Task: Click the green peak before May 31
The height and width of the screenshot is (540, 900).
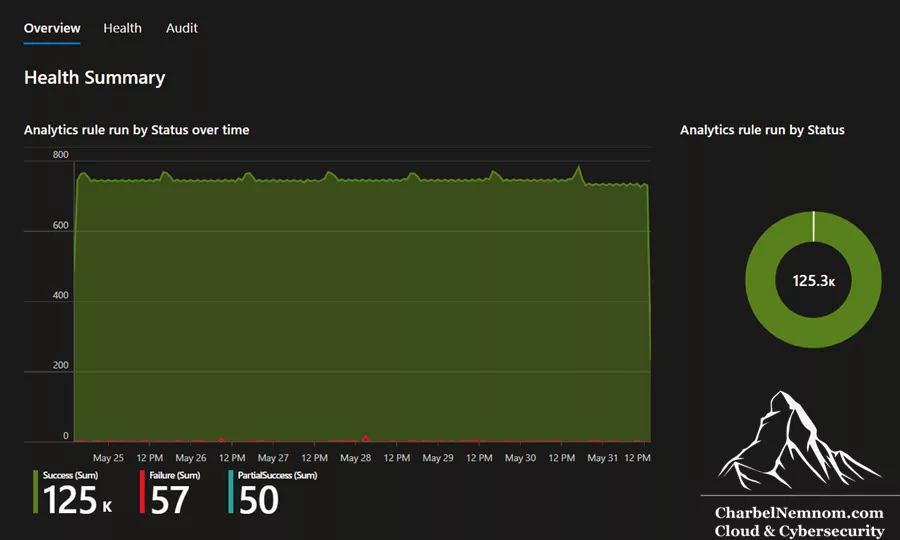Action: (579, 170)
